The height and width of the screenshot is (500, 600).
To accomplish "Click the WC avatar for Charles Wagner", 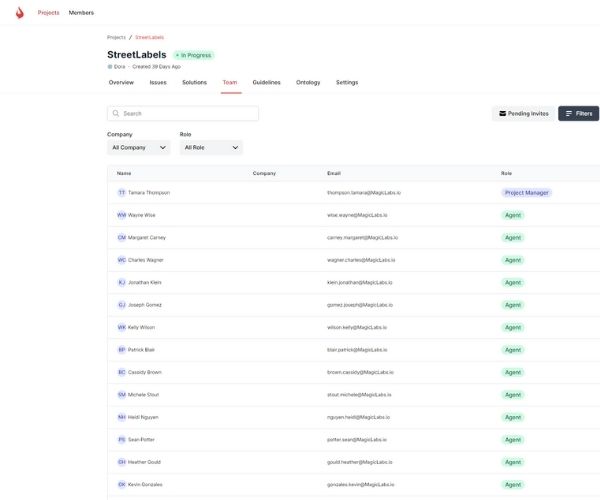I will click(x=122, y=260).
